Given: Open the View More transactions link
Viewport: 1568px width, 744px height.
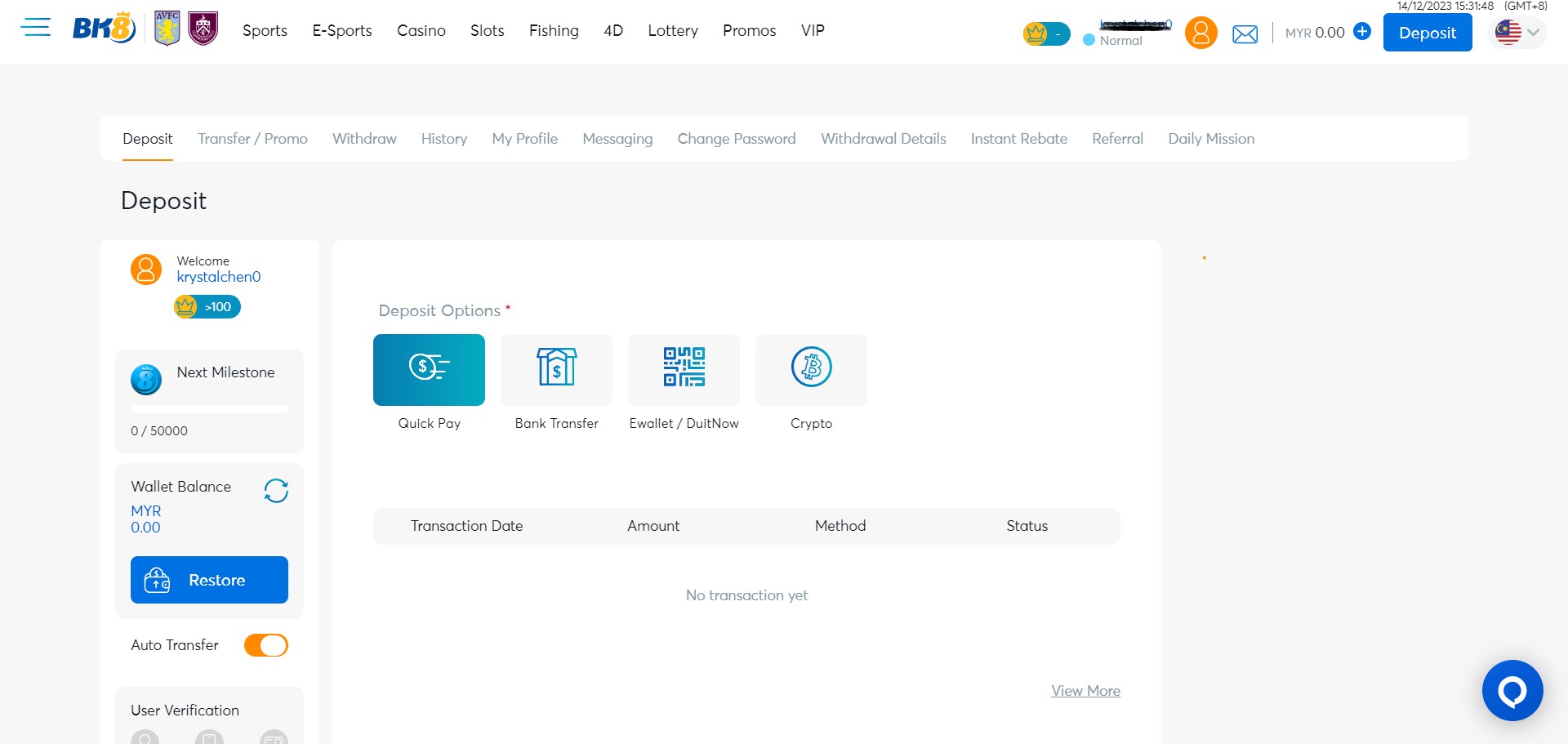Looking at the screenshot, I should pos(1085,690).
